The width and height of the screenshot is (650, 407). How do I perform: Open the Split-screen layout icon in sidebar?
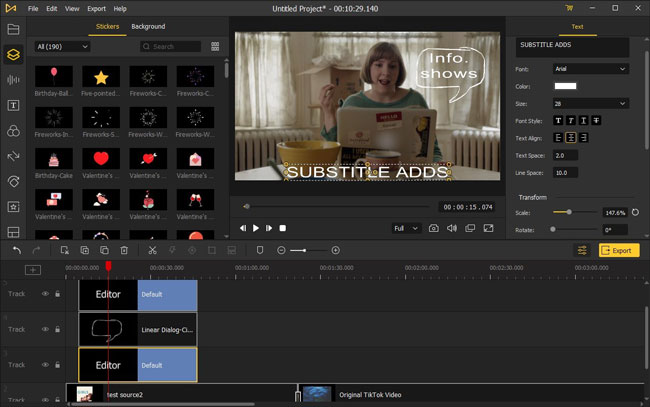[13, 232]
